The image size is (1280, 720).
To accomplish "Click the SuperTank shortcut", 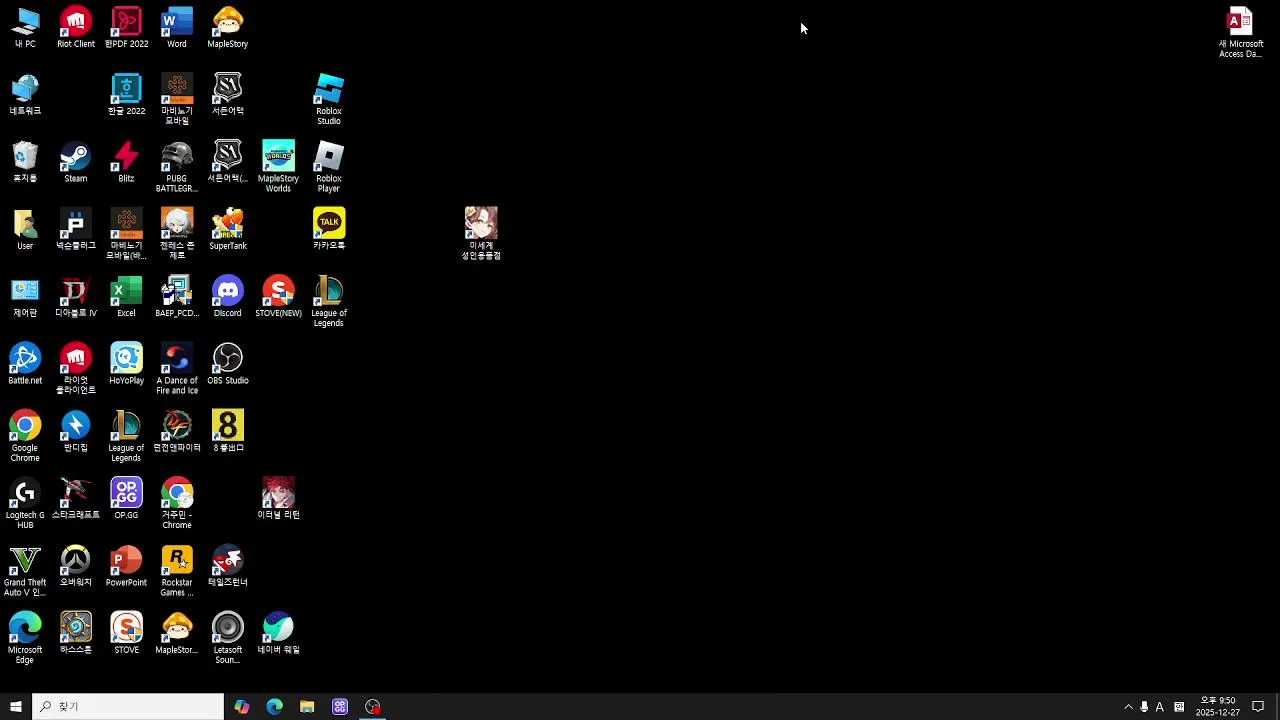I will [228, 230].
